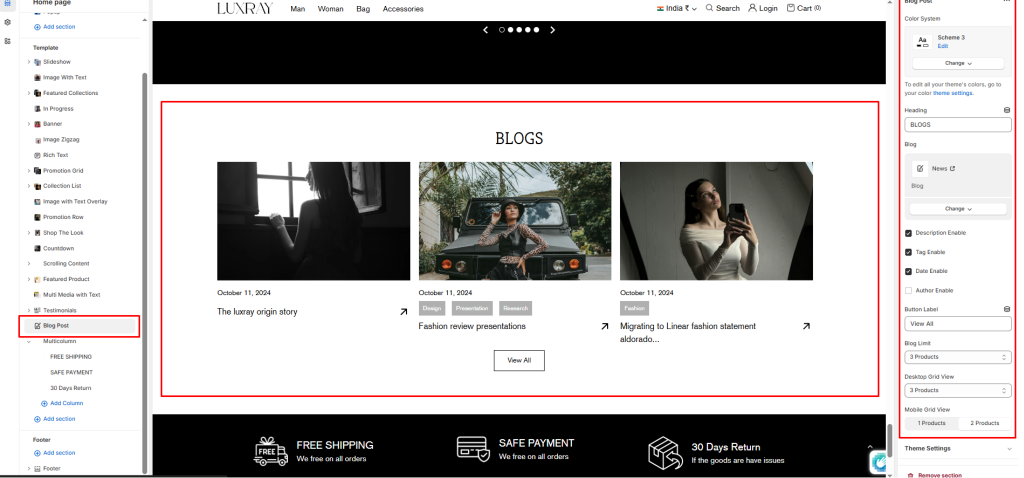Open the Accessories menu in store header
This screenshot has width=1024, height=478.
click(403, 9)
